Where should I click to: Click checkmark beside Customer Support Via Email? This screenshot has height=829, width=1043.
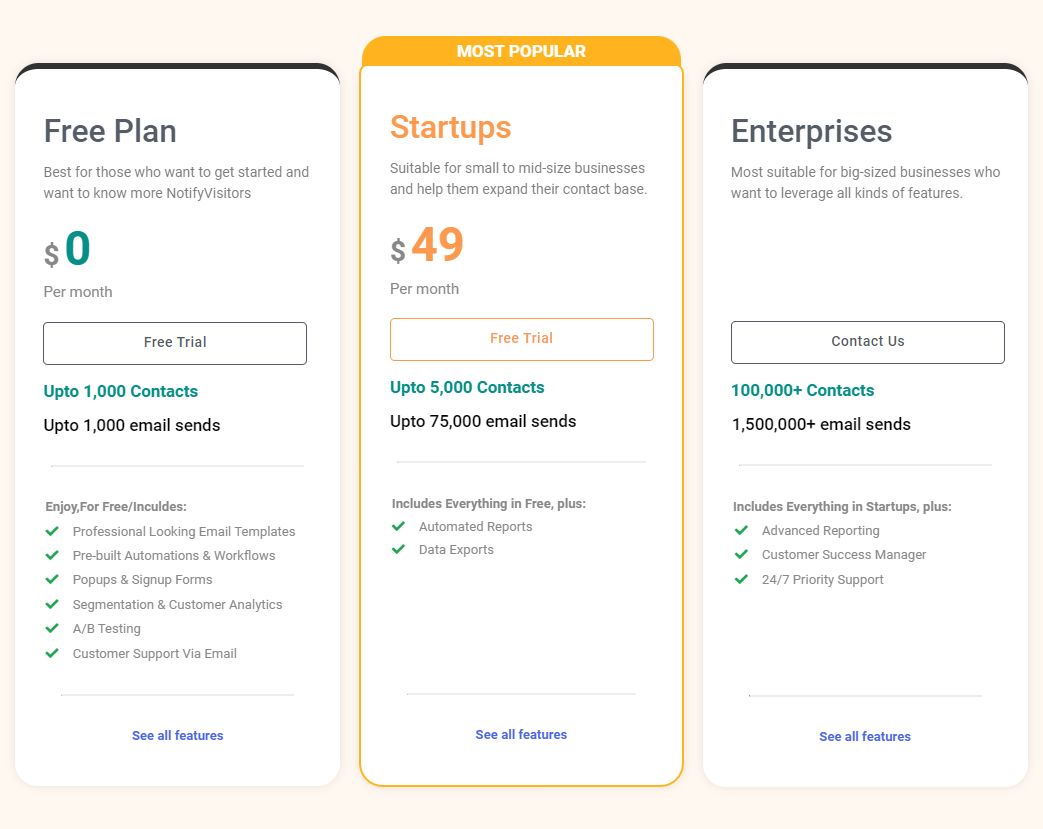tap(52, 653)
